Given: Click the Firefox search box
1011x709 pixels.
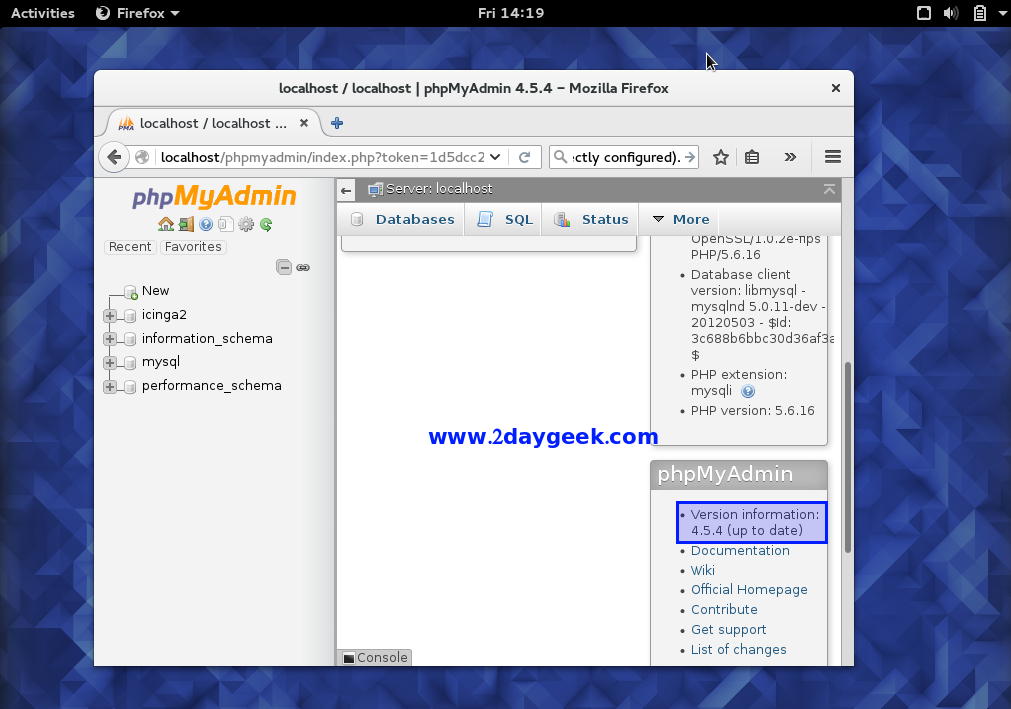Looking at the screenshot, I should pyautogui.click(x=625, y=157).
